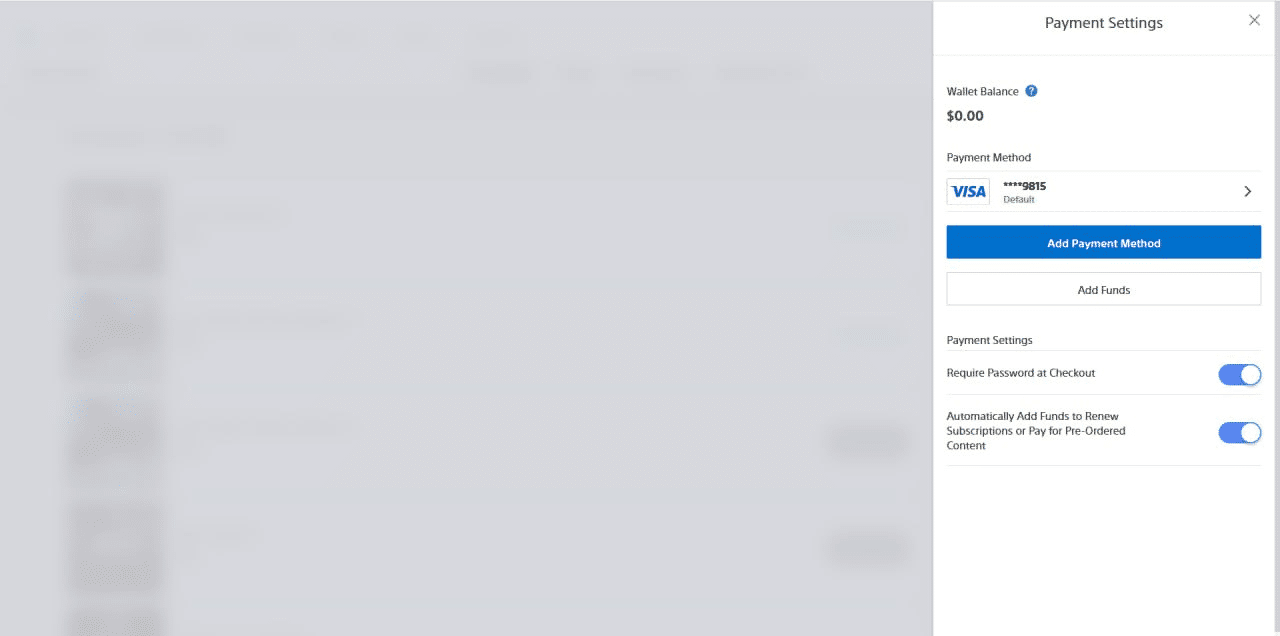Click the Automatically Add Funds description text
This screenshot has height=636, width=1280.
pos(1036,431)
